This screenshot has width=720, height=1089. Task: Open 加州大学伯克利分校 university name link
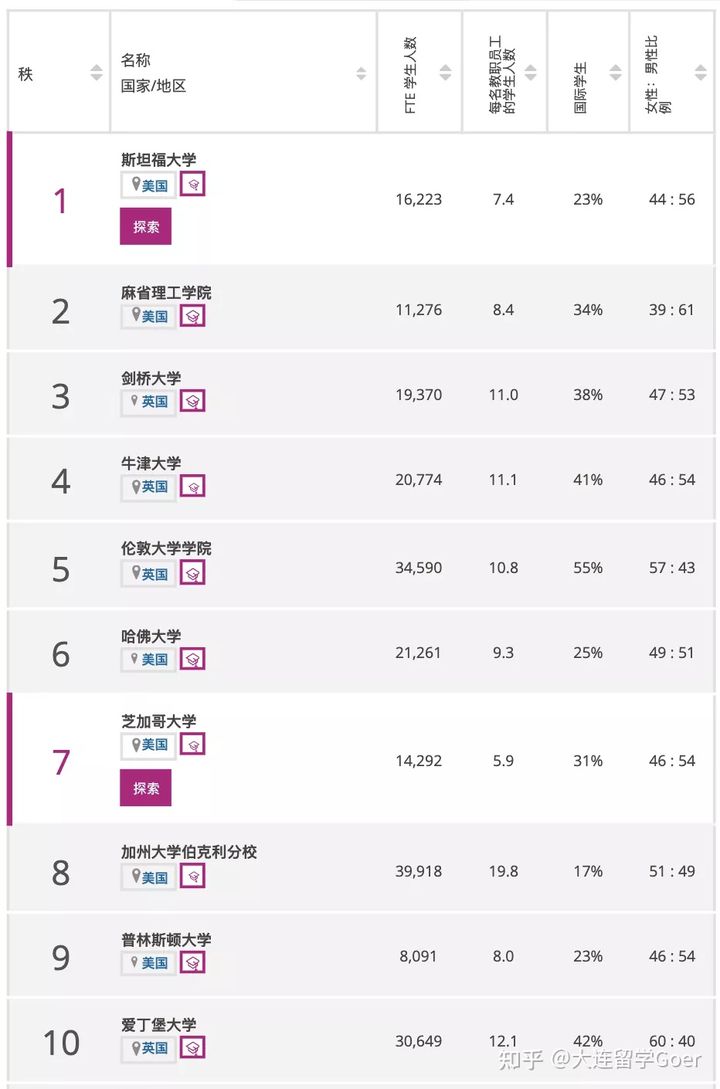189,851
